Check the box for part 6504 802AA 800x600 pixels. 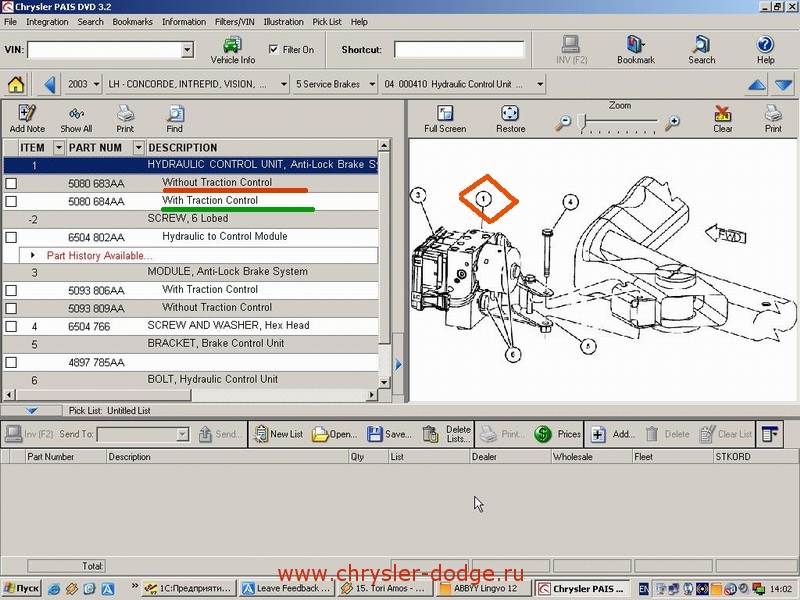pyautogui.click(x=11, y=237)
